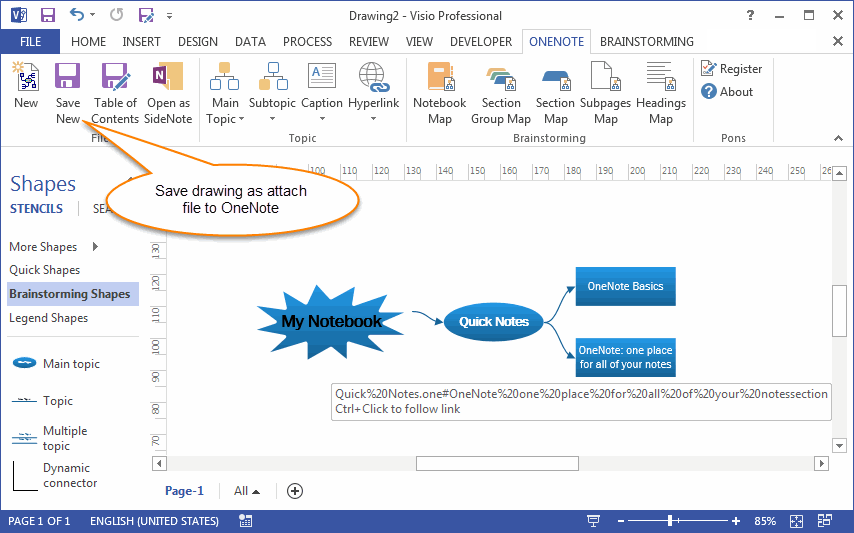Click the New OneNote drawing icon

[x=26, y=76]
